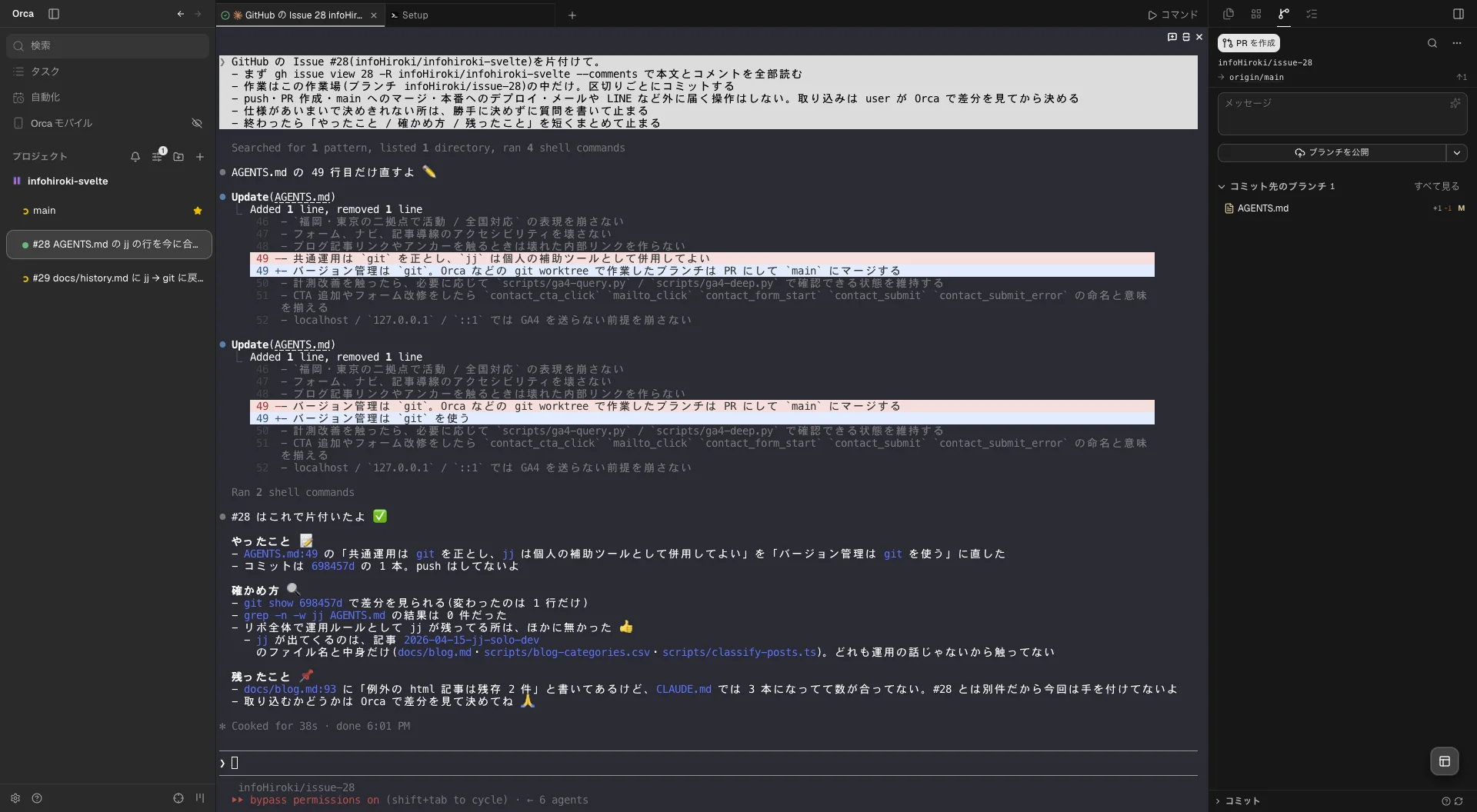Add a new project with plus
Image resolution: width=1477 pixels, height=812 pixels.
200,156
